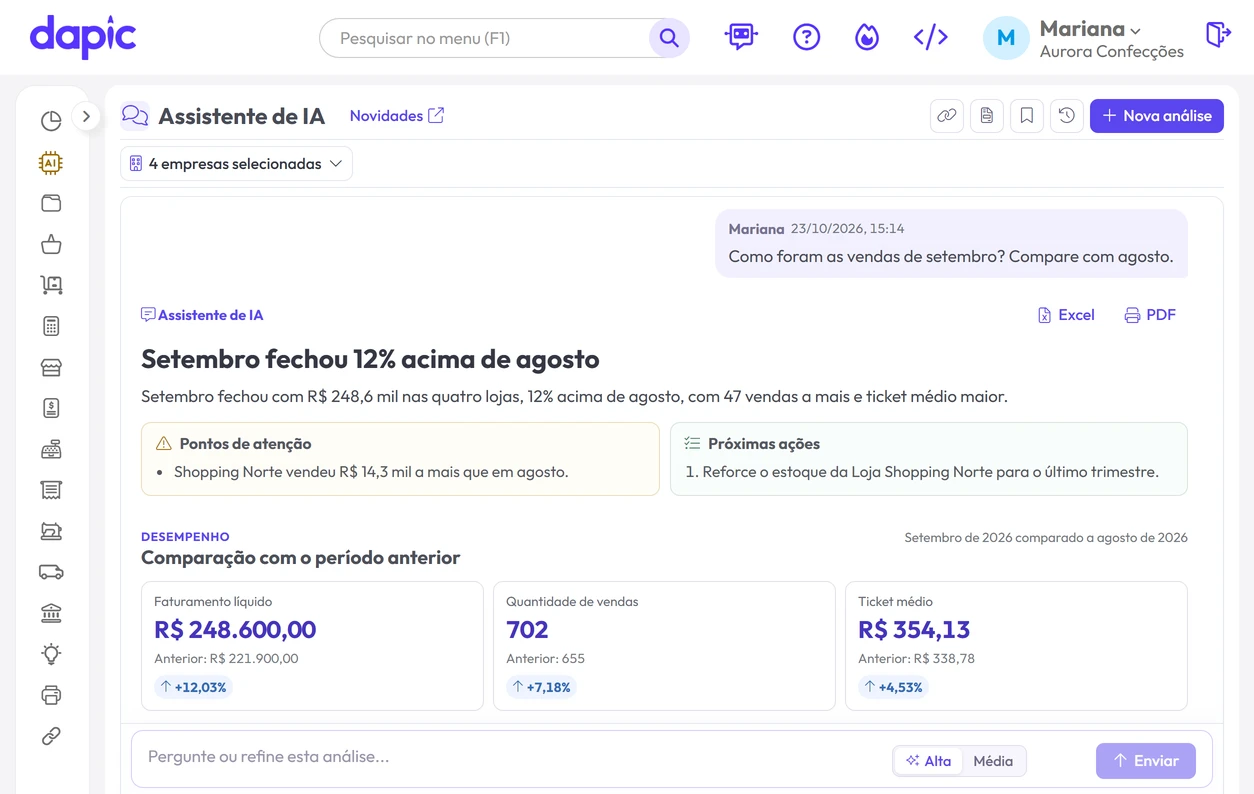Open the dollar receipt icon in sidebar
The image size is (1254, 794).
(x=51, y=408)
